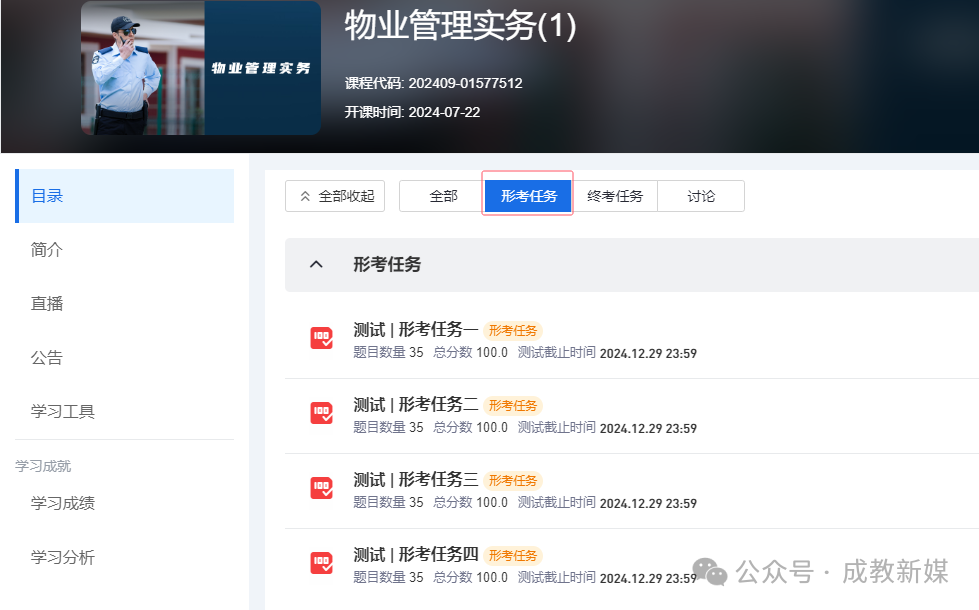Image resolution: width=979 pixels, height=610 pixels.
Task: Switch to the 全部 filter tab
Action: [x=443, y=196]
